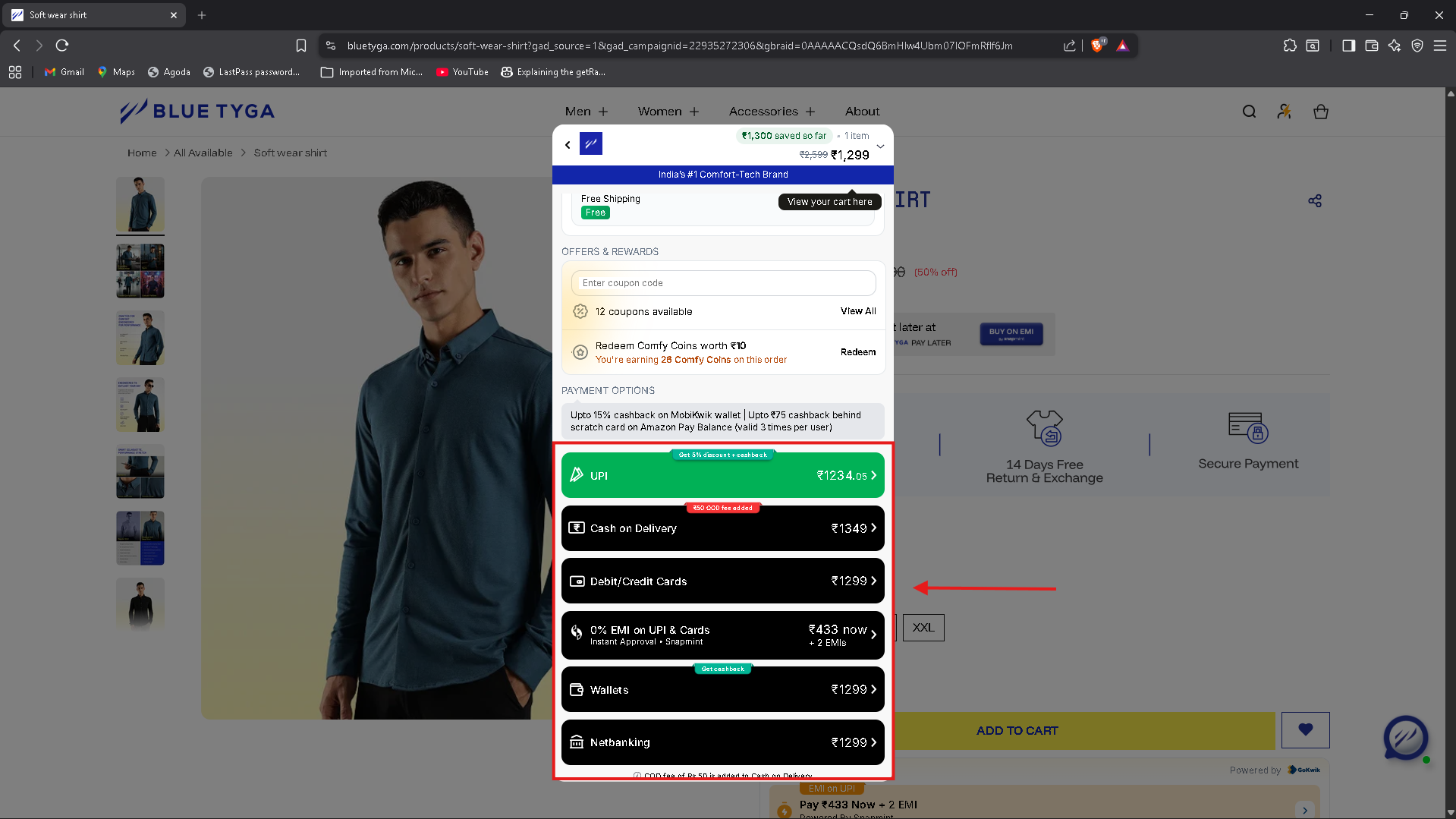
Task: Open Brave Wallet icon
Action: coord(1372,46)
